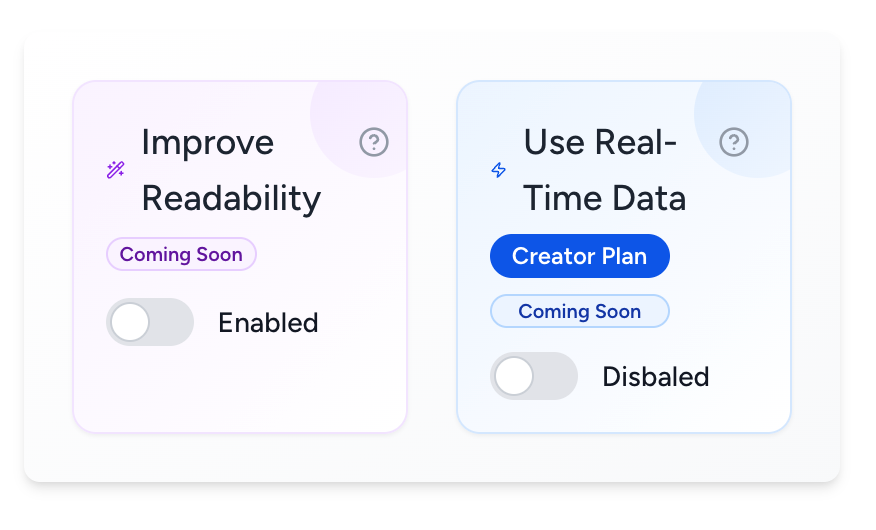Click the blue Coming Soon badge
This screenshot has height=530, width=876.
click(579, 311)
